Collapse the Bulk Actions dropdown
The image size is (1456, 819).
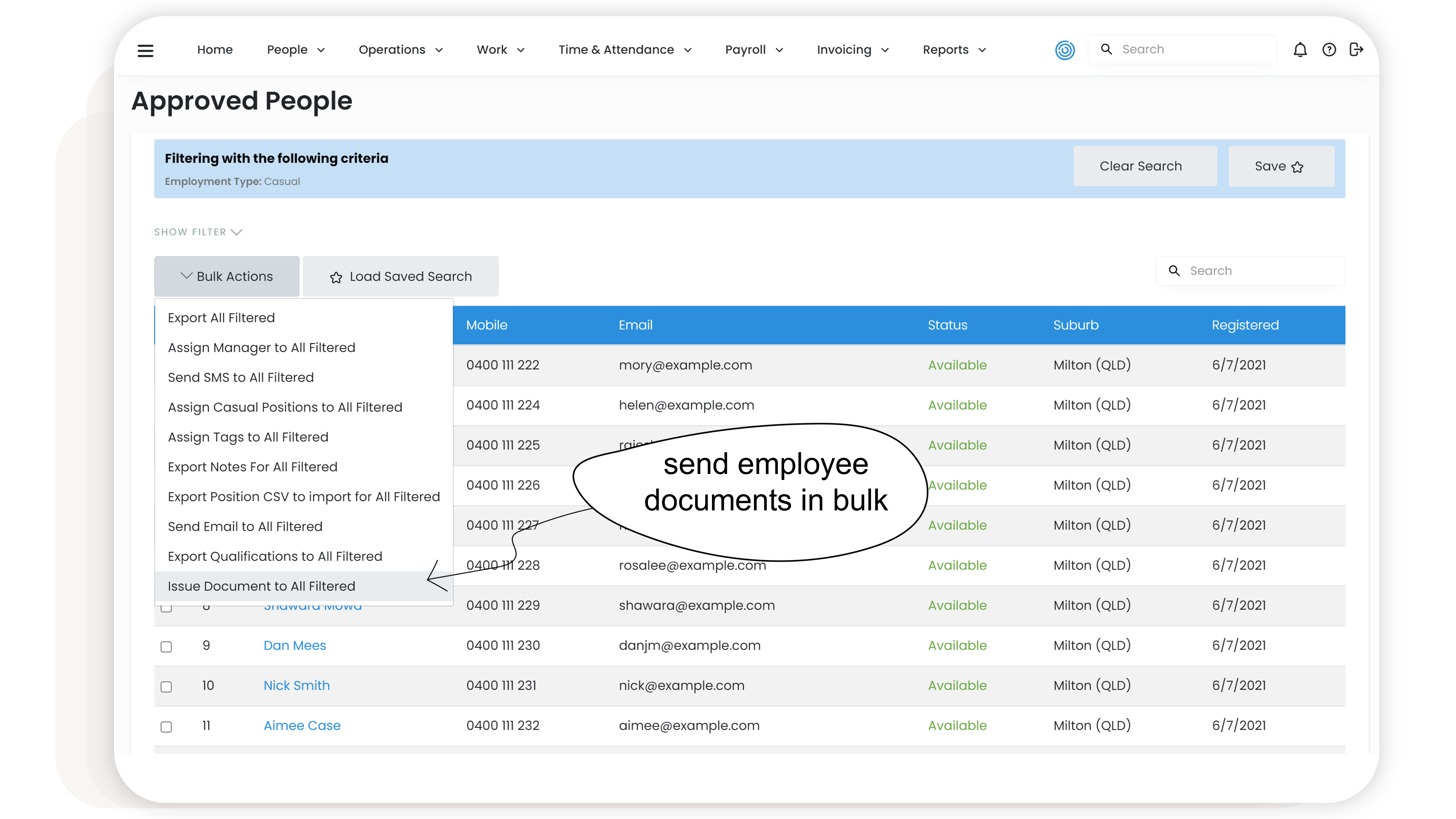(227, 277)
